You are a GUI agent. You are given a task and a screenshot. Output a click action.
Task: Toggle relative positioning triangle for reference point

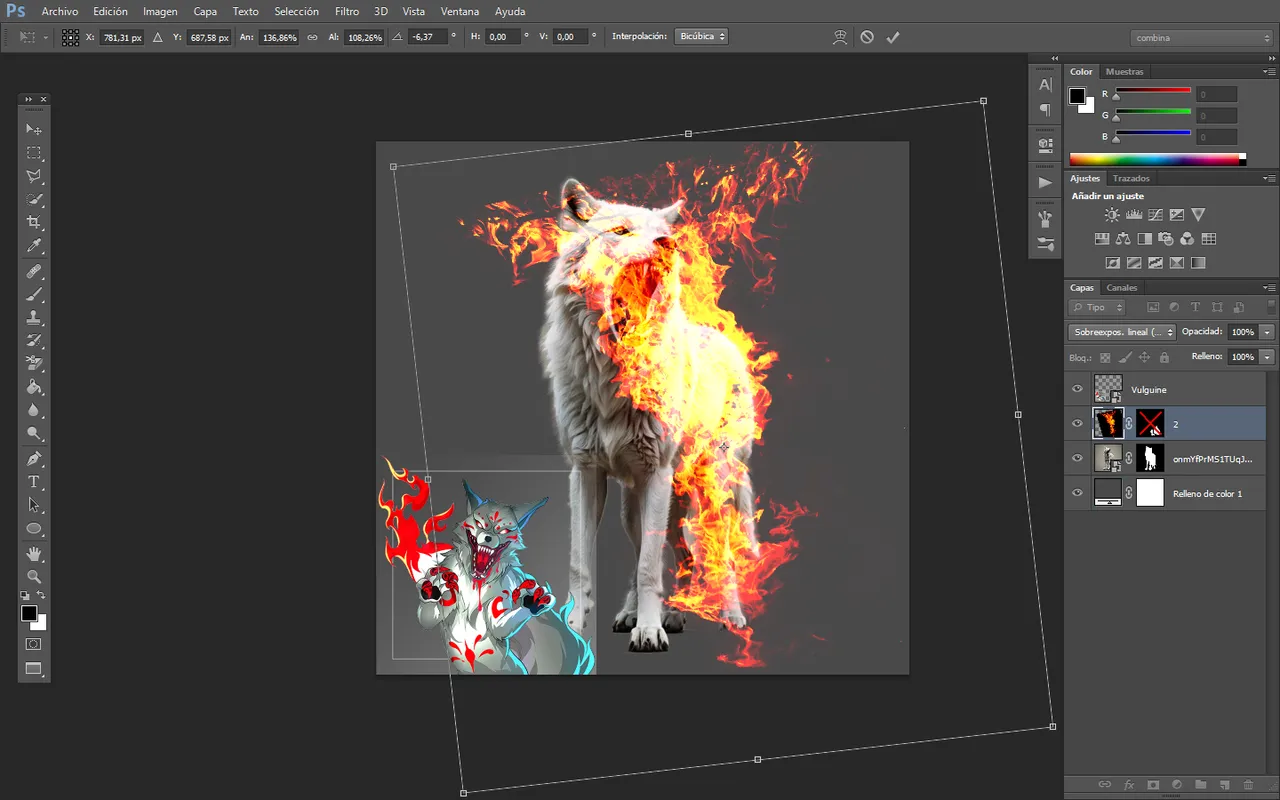tap(158, 37)
